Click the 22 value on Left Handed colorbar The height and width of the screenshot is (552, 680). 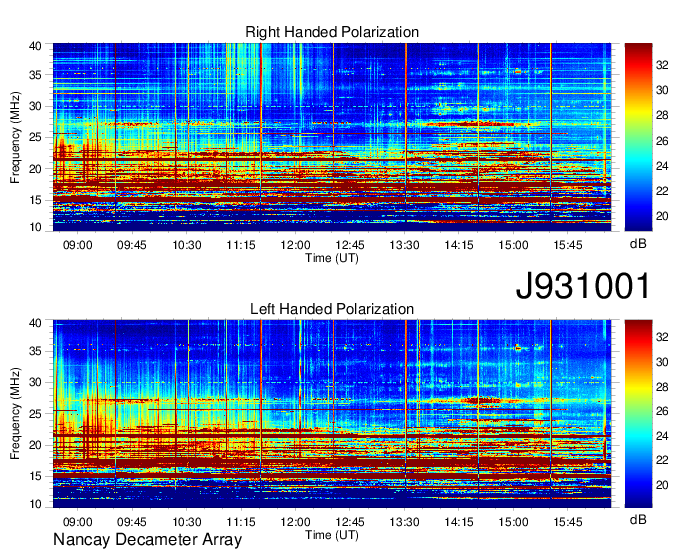pyautogui.click(x=662, y=461)
